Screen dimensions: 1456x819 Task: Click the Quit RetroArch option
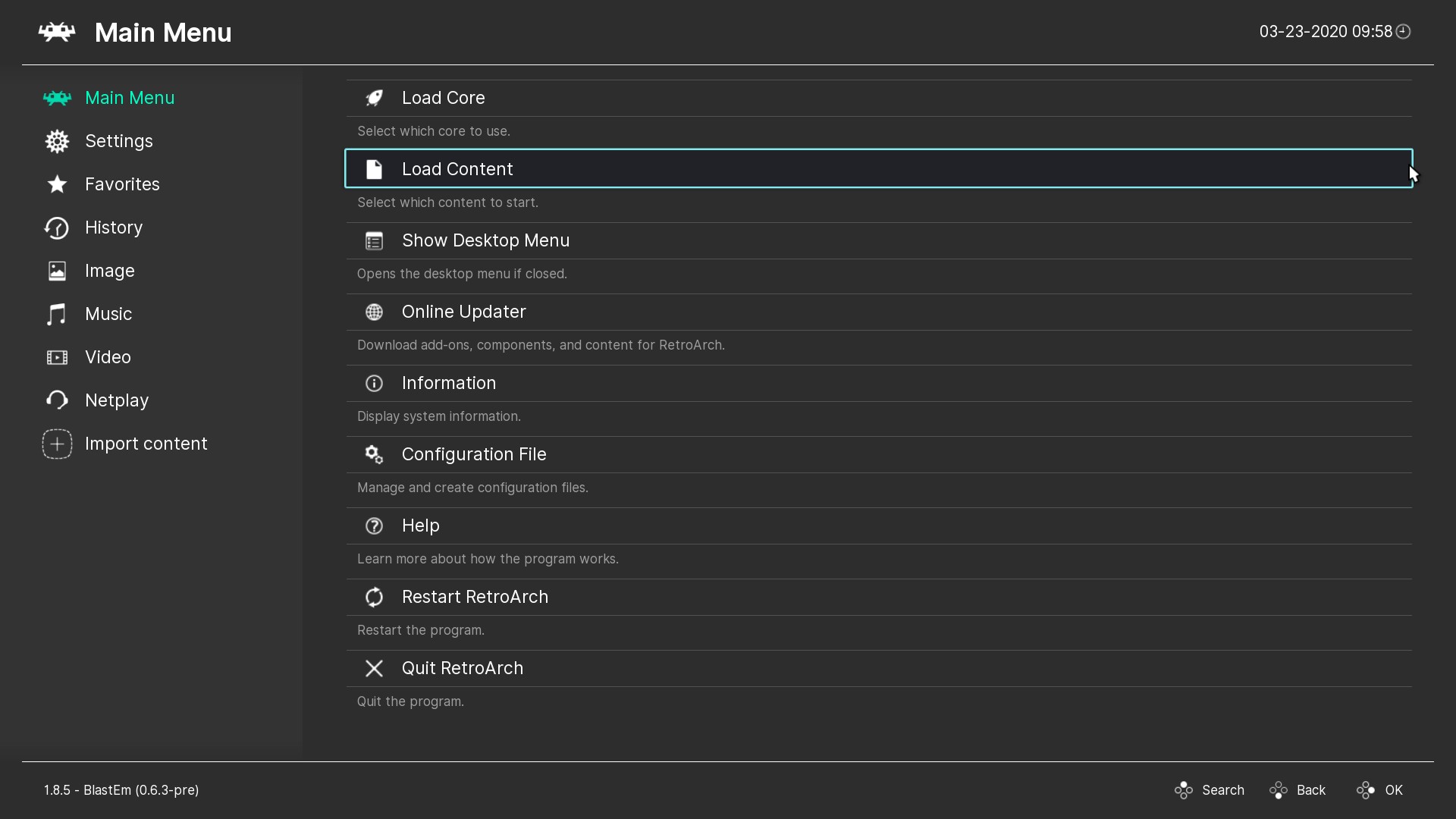(x=462, y=668)
